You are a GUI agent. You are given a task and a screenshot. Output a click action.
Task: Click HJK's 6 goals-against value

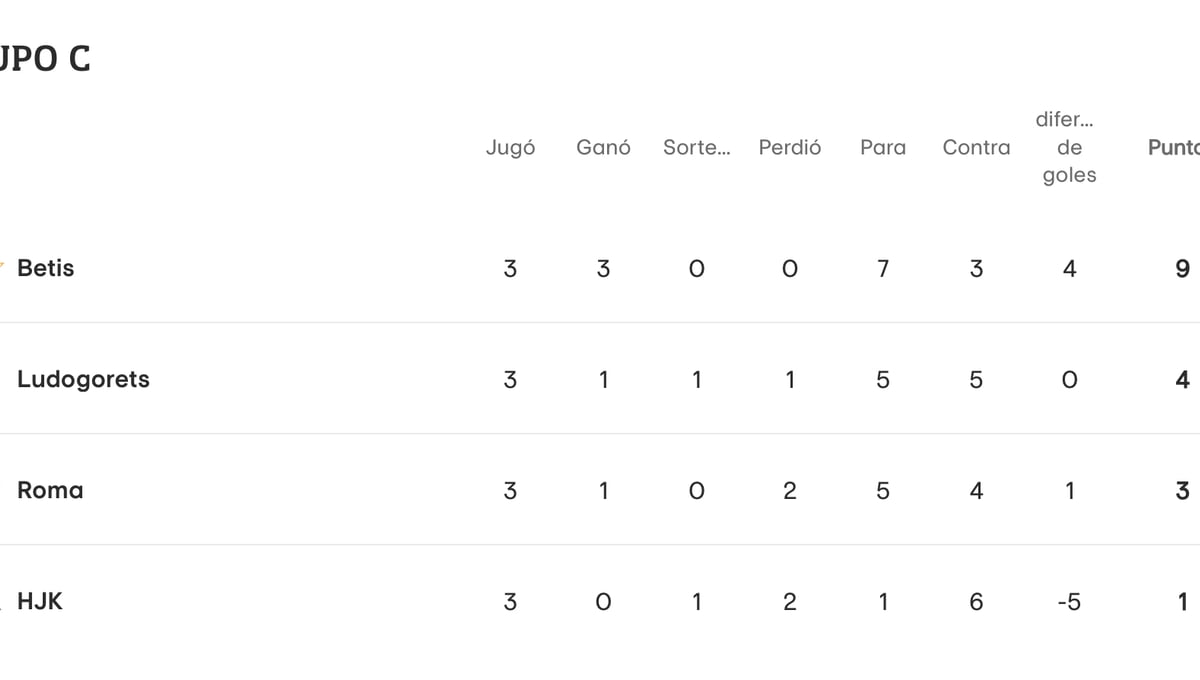(x=976, y=601)
